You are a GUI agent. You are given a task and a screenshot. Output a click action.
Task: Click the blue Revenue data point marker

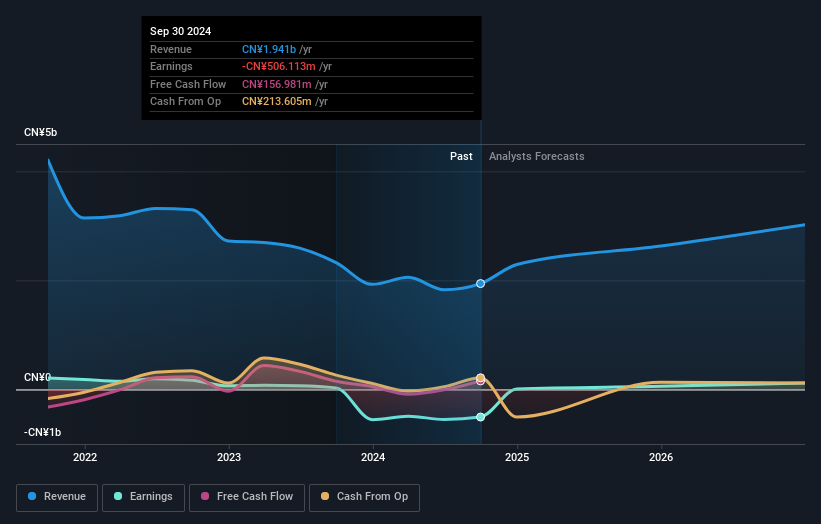point(480,284)
